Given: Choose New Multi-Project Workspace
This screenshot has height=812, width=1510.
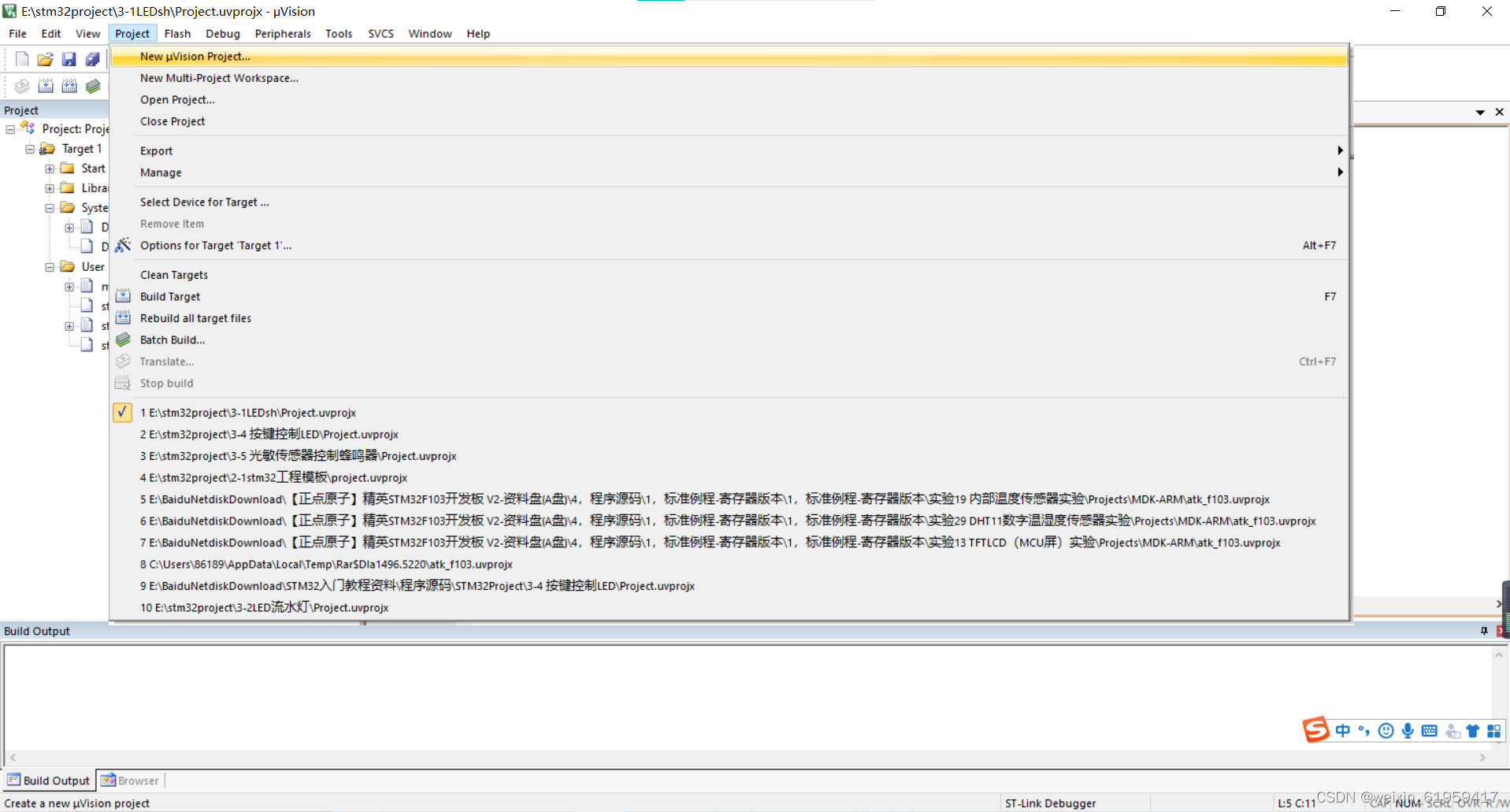Looking at the screenshot, I should [x=729, y=78].
